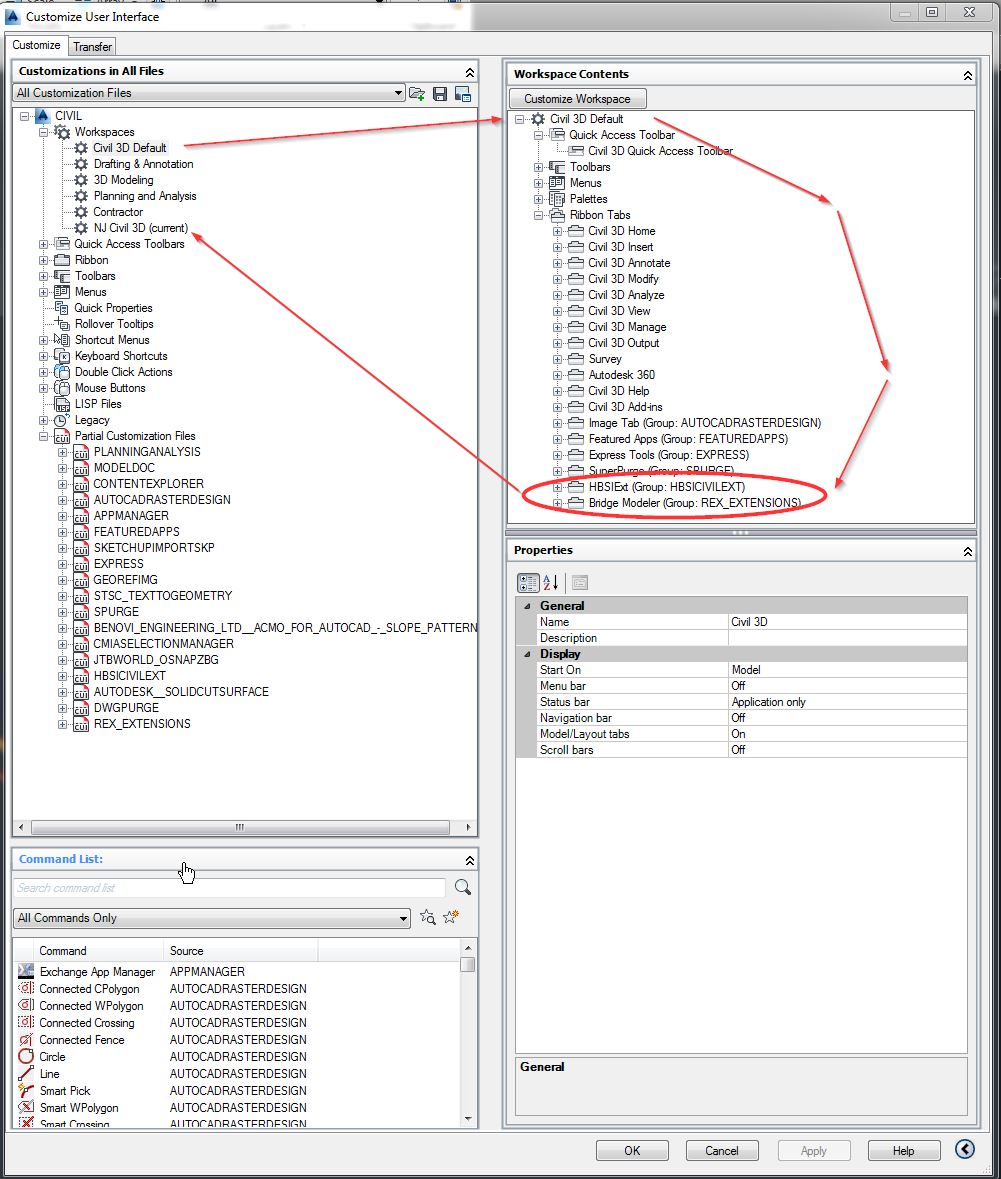Sort properties alphabetically
The width and height of the screenshot is (1001, 1179).
[x=550, y=583]
